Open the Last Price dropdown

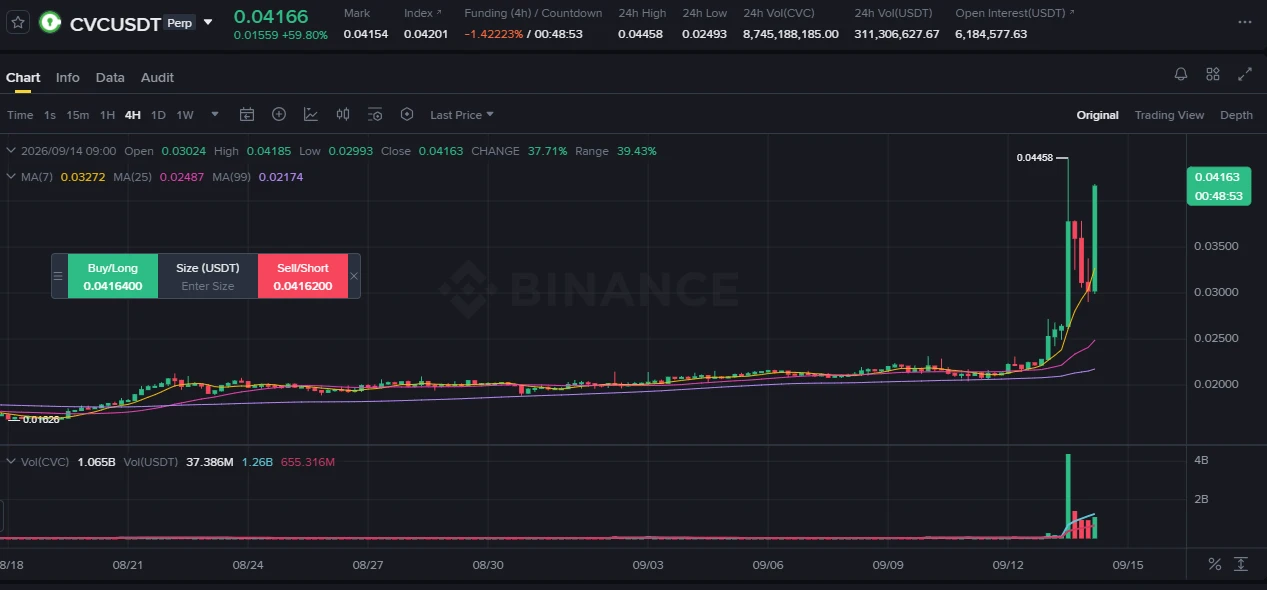click(462, 115)
